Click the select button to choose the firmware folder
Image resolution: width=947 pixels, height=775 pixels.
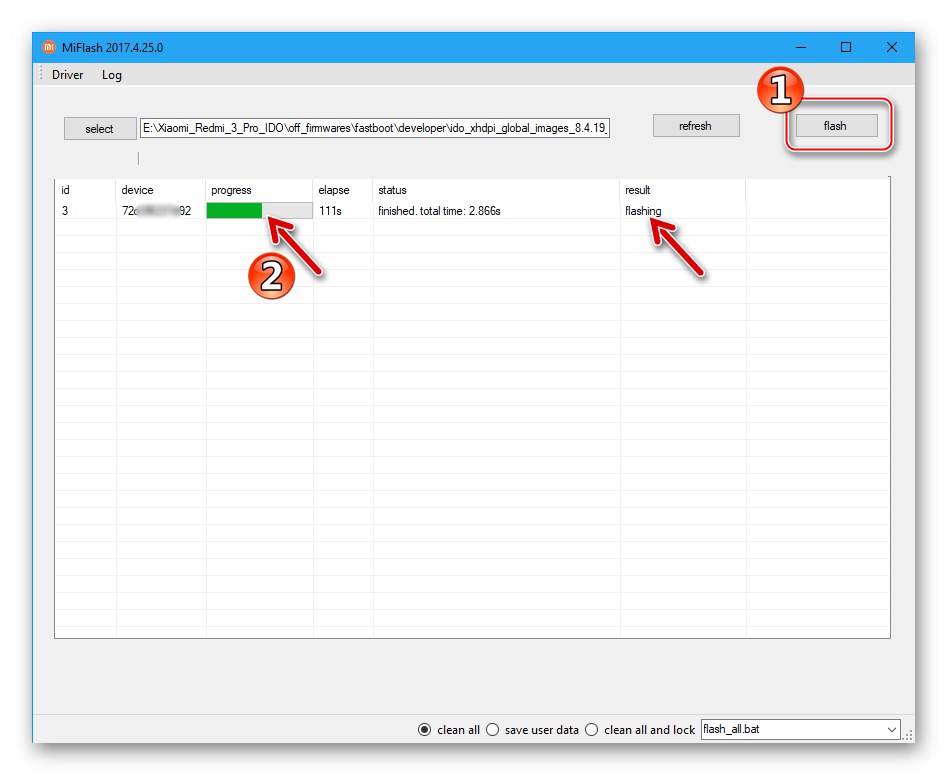pyautogui.click(x=100, y=129)
